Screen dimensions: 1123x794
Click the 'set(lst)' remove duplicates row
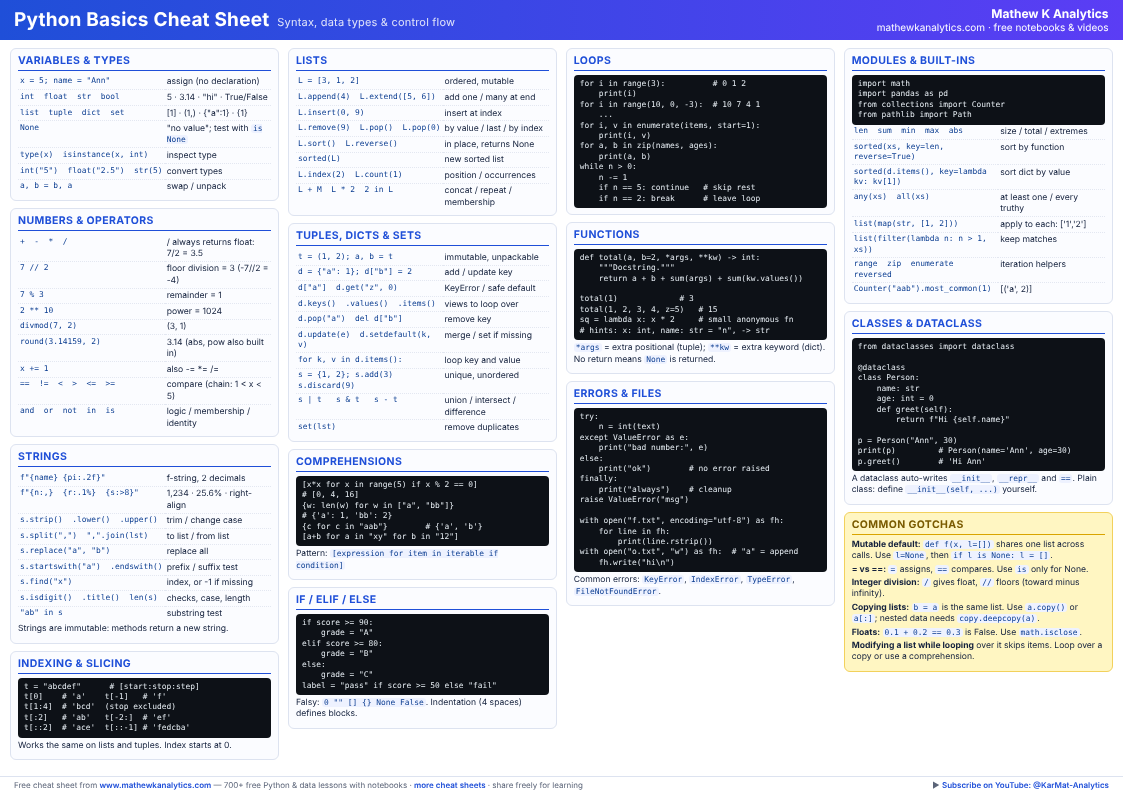pos(422,427)
